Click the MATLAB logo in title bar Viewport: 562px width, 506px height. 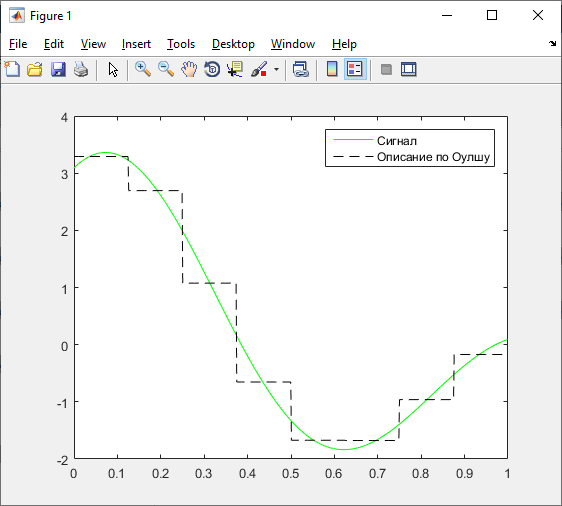[x=16, y=16]
